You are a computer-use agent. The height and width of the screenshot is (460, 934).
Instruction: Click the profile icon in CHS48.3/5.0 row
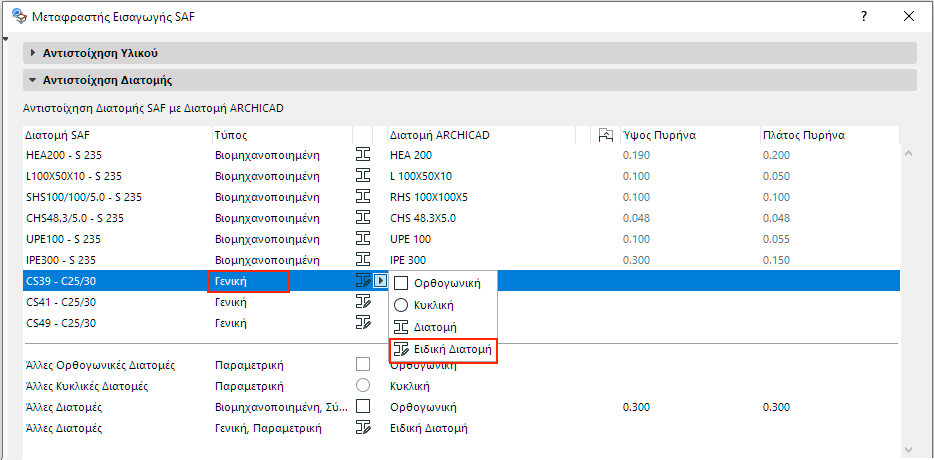(x=363, y=218)
